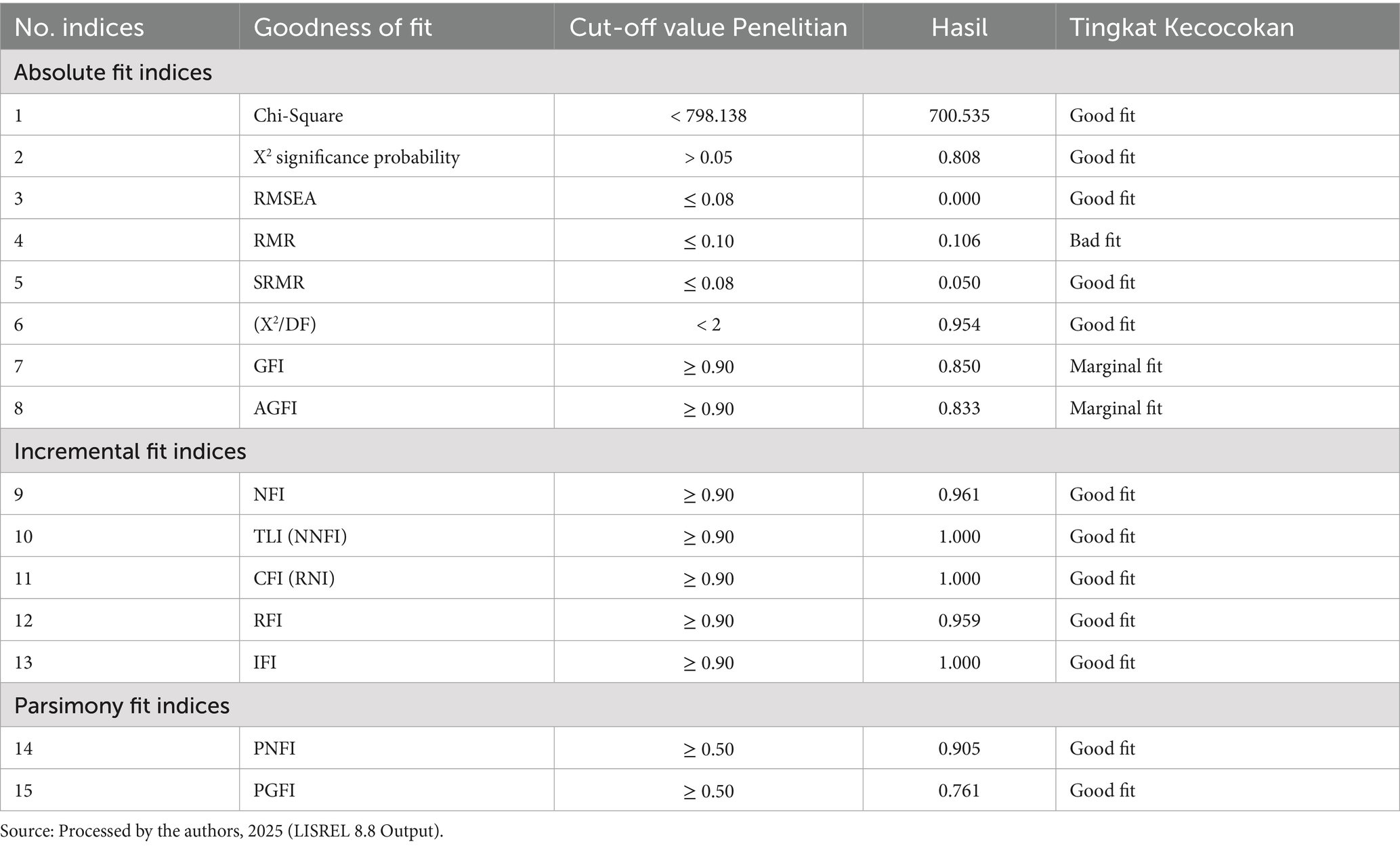Image resolution: width=1400 pixels, height=846 pixels.
Task: Select the '0.761' result value
Action: [x=959, y=790]
